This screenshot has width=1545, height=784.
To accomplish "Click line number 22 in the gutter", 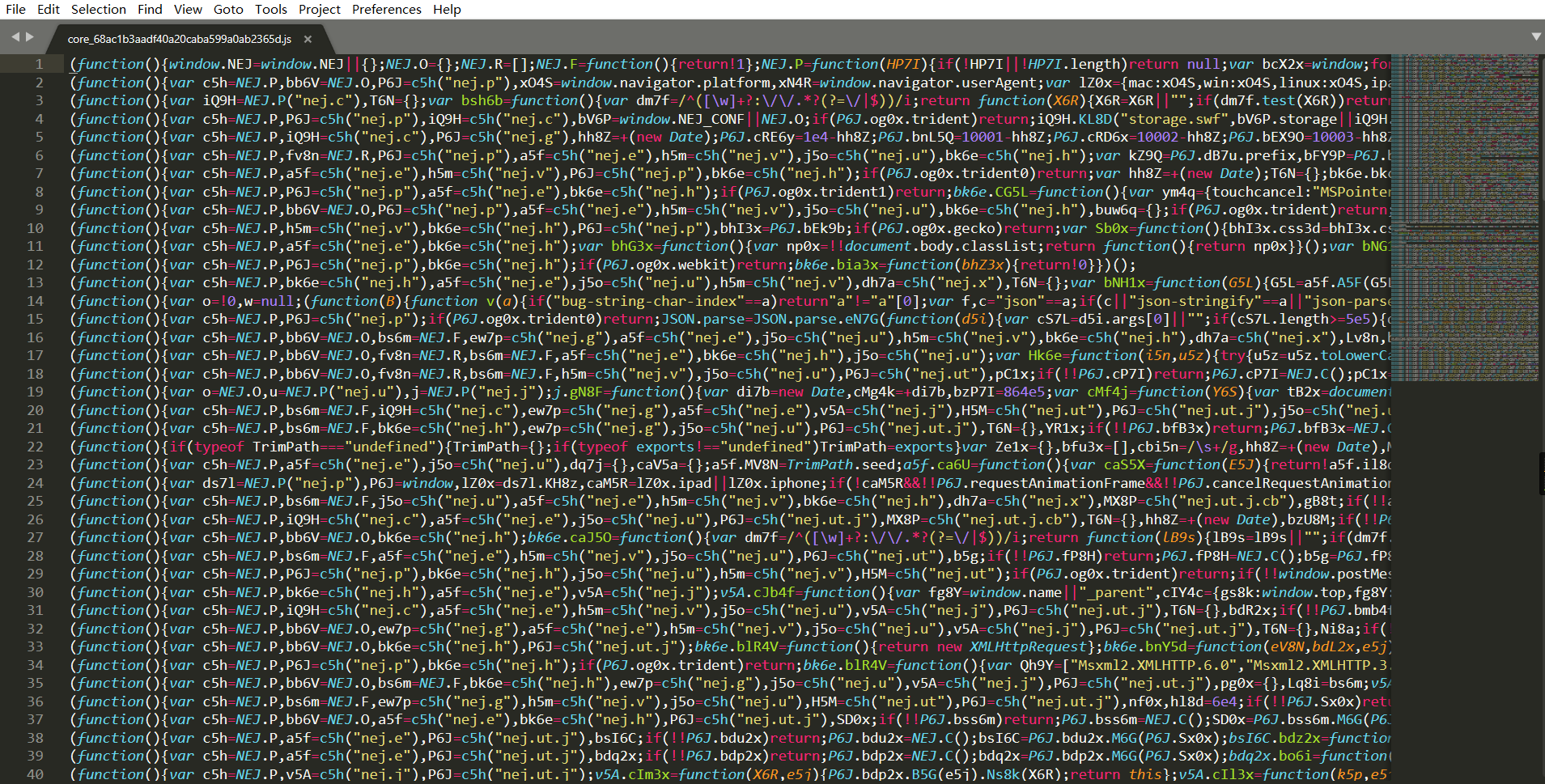I will (x=35, y=447).
